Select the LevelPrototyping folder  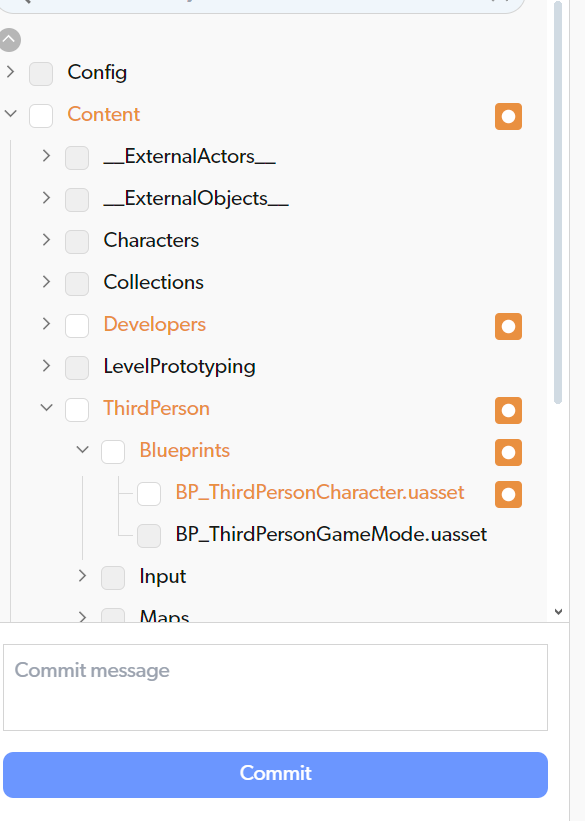(180, 368)
